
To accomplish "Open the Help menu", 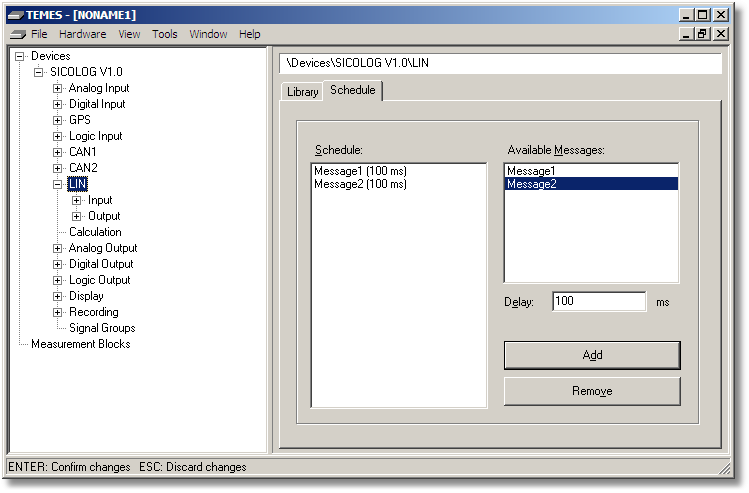I will (249, 34).
